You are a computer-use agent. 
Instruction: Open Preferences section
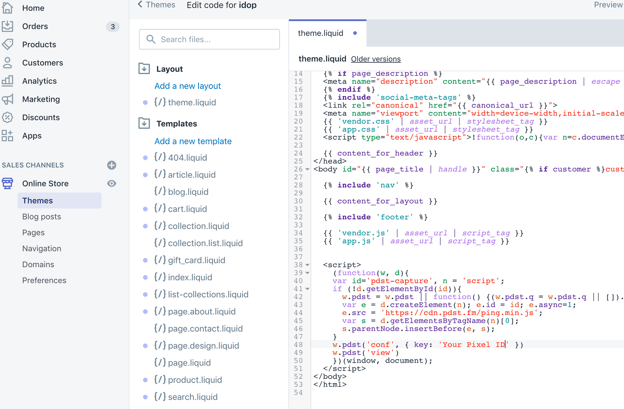point(44,280)
